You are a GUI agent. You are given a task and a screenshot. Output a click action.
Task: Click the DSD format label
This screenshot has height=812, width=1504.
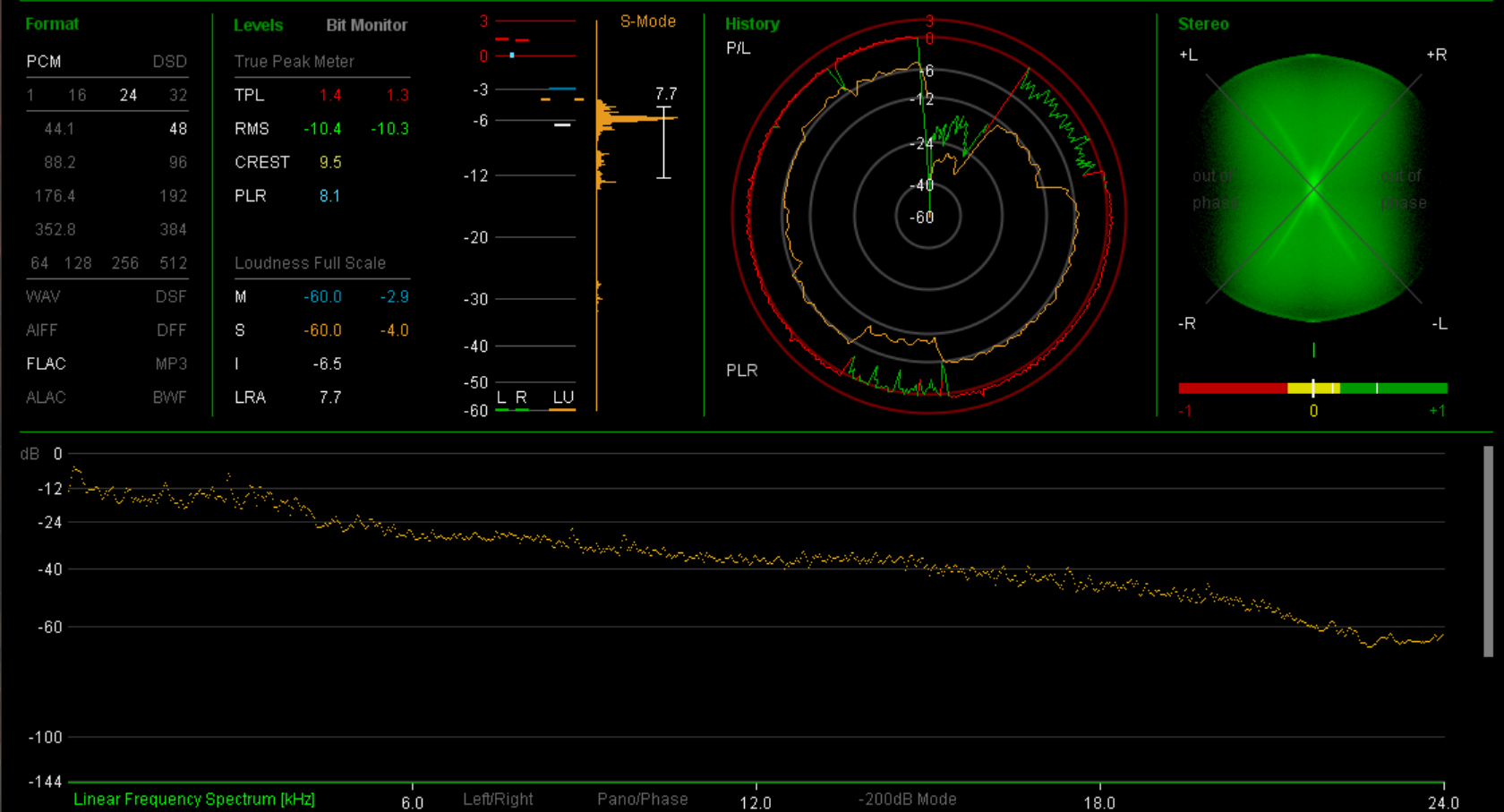pos(169,62)
